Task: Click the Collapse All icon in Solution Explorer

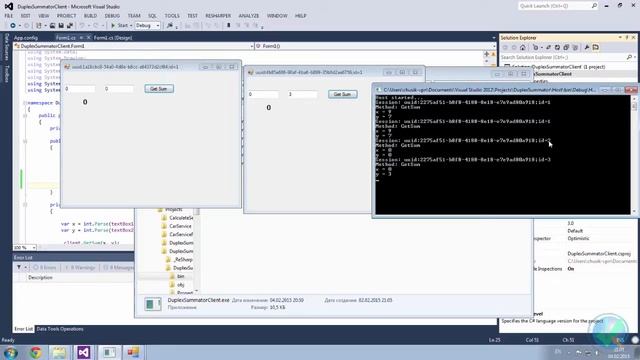Action: 566,47
